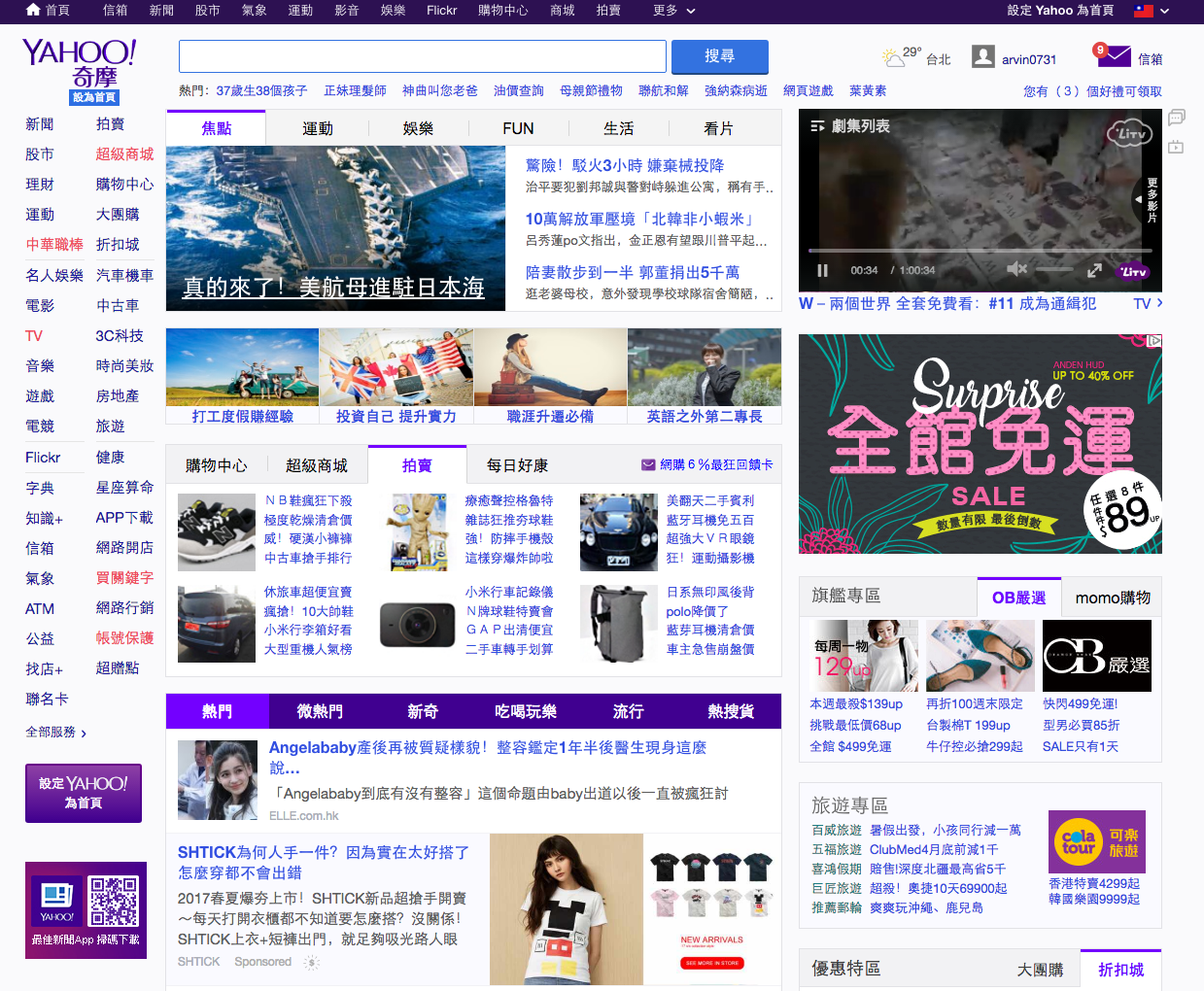Click the New Balance shoe product image

pyautogui.click(x=217, y=531)
